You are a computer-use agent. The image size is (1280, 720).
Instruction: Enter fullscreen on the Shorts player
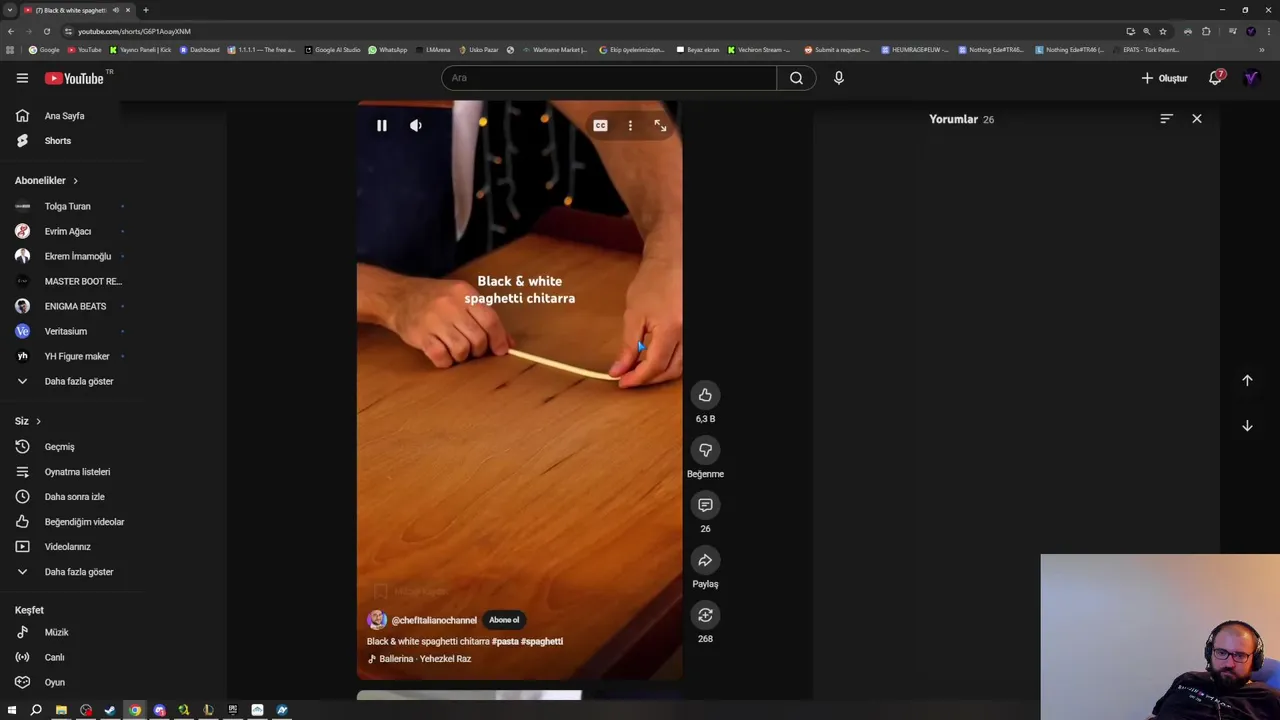click(x=660, y=125)
